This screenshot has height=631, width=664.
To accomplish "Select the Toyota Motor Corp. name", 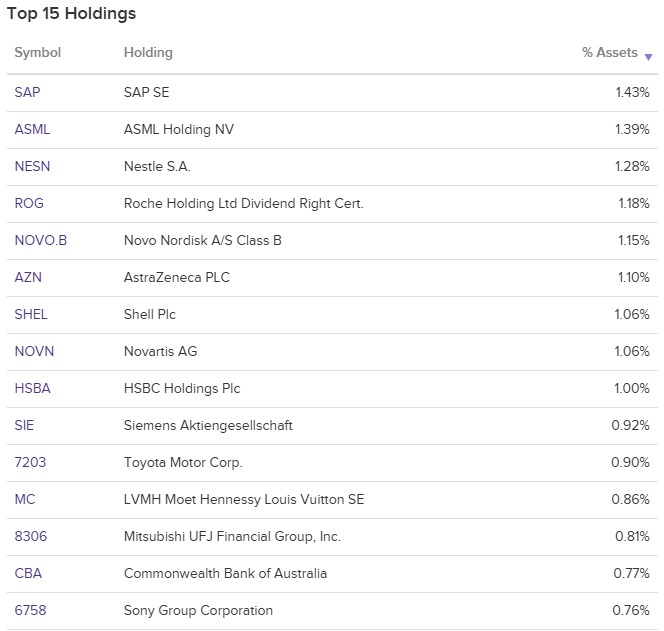I will coord(183,462).
